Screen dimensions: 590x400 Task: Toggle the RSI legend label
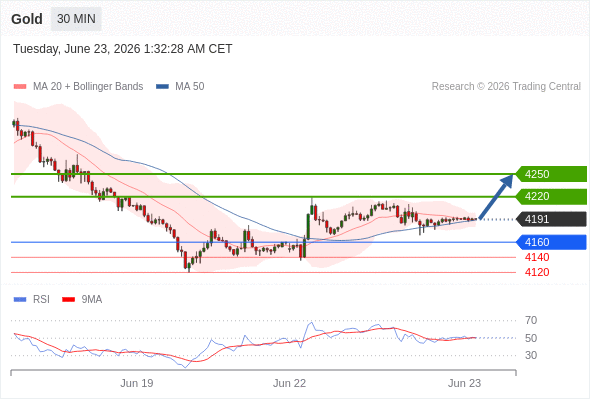[41, 300]
